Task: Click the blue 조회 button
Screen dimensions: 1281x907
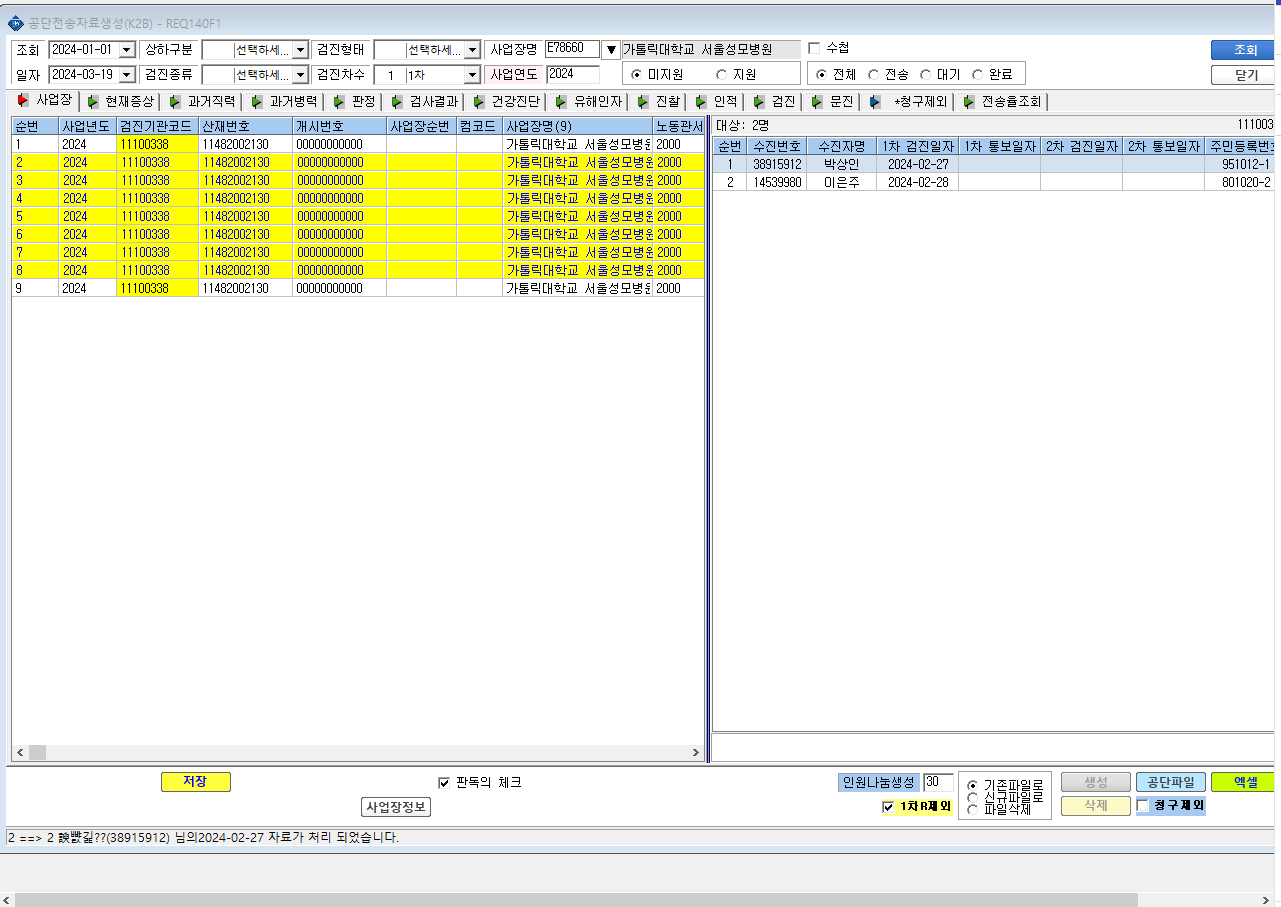Action: (x=1245, y=50)
